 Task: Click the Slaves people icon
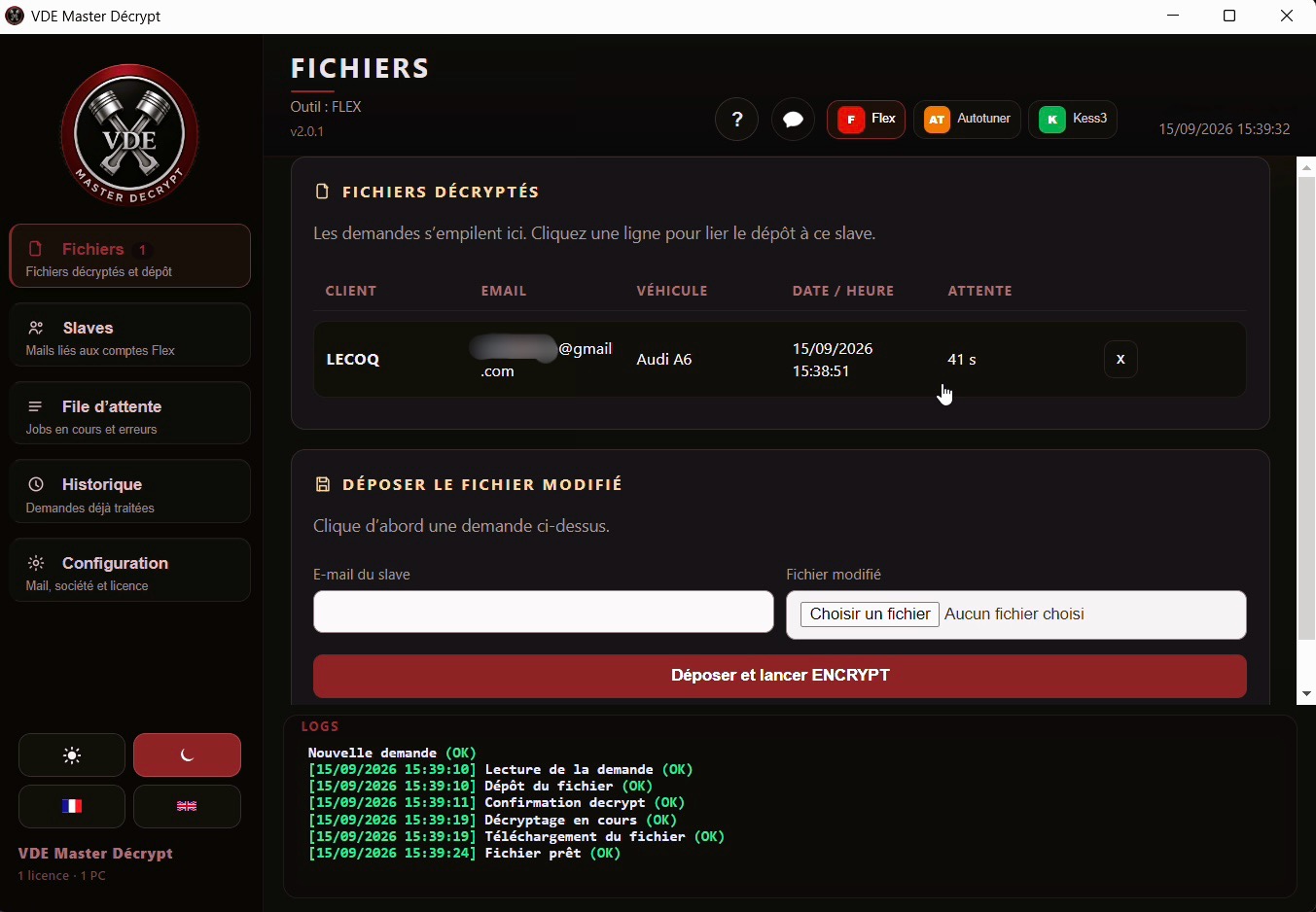(36, 328)
